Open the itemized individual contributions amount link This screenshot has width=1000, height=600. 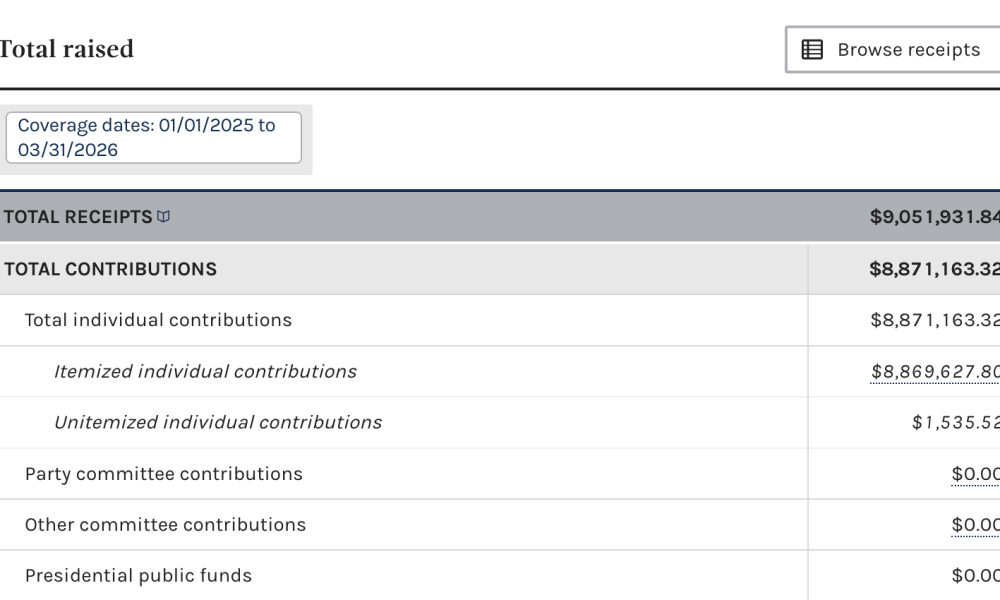pyautogui.click(x=934, y=372)
